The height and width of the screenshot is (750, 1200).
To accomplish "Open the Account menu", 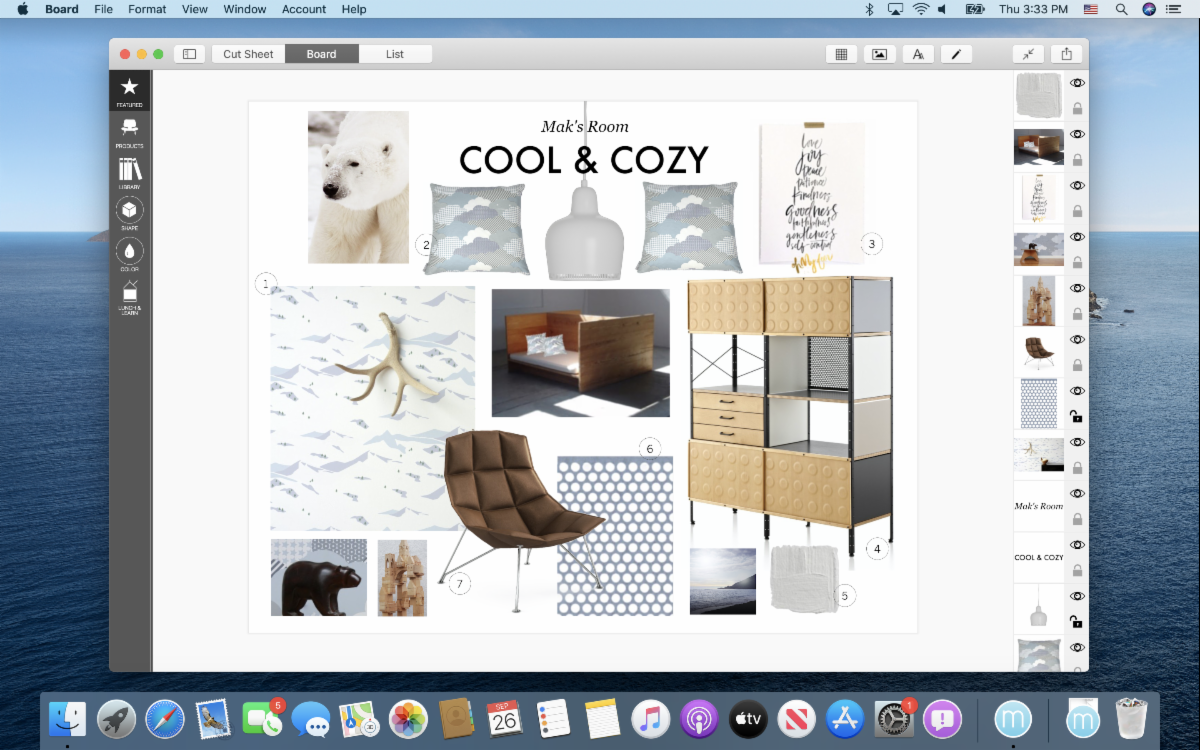I will 304,9.
